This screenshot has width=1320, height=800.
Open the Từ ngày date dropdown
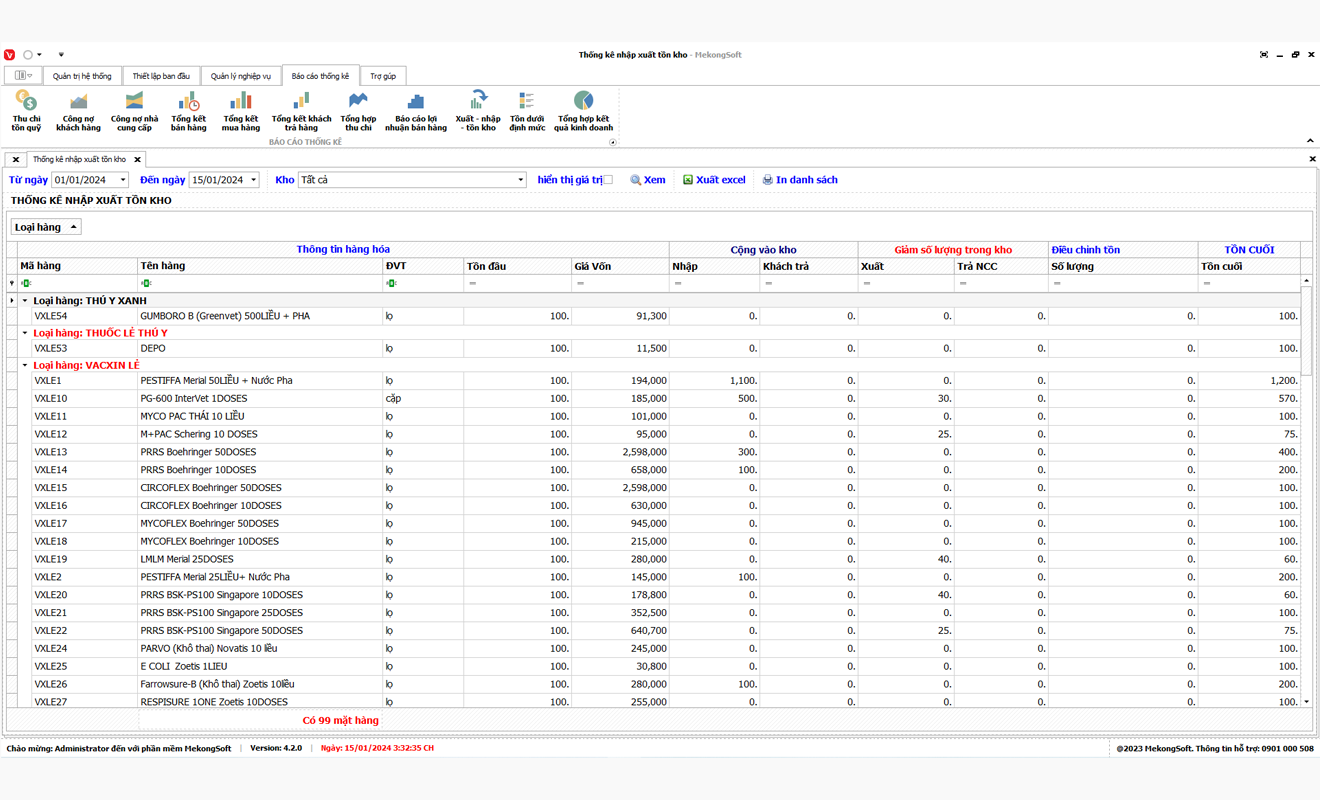click(x=123, y=180)
